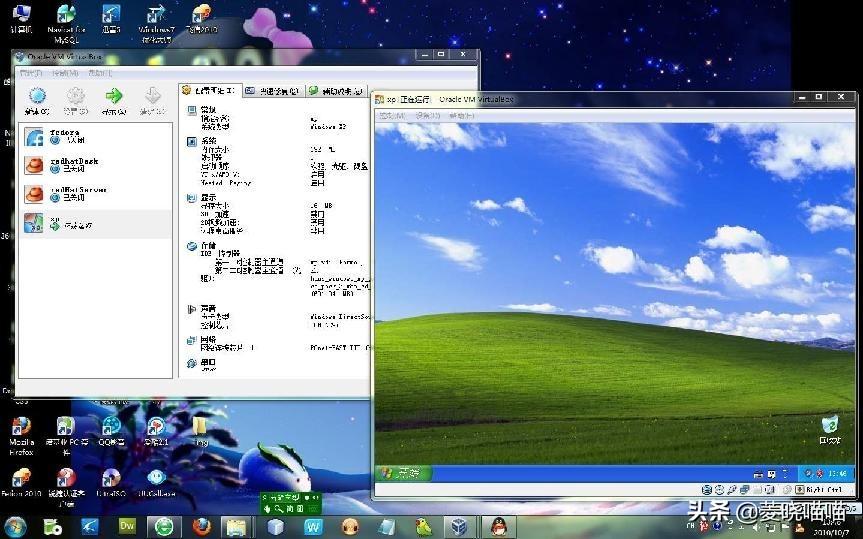Select the redHat Server virtual machine
The width and height of the screenshot is (863, 539).
(95, 194)
